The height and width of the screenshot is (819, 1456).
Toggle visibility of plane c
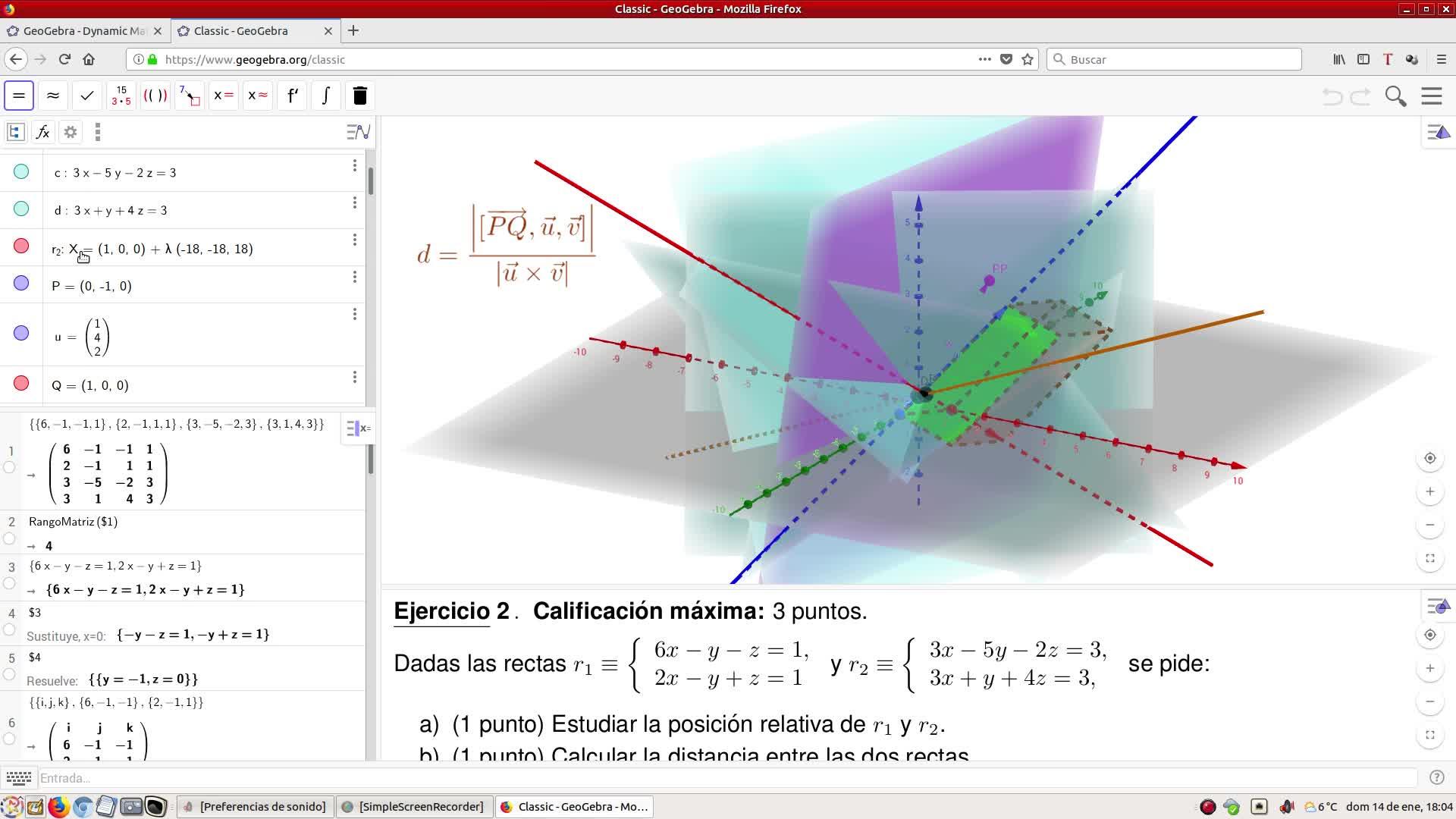(21, 171)
